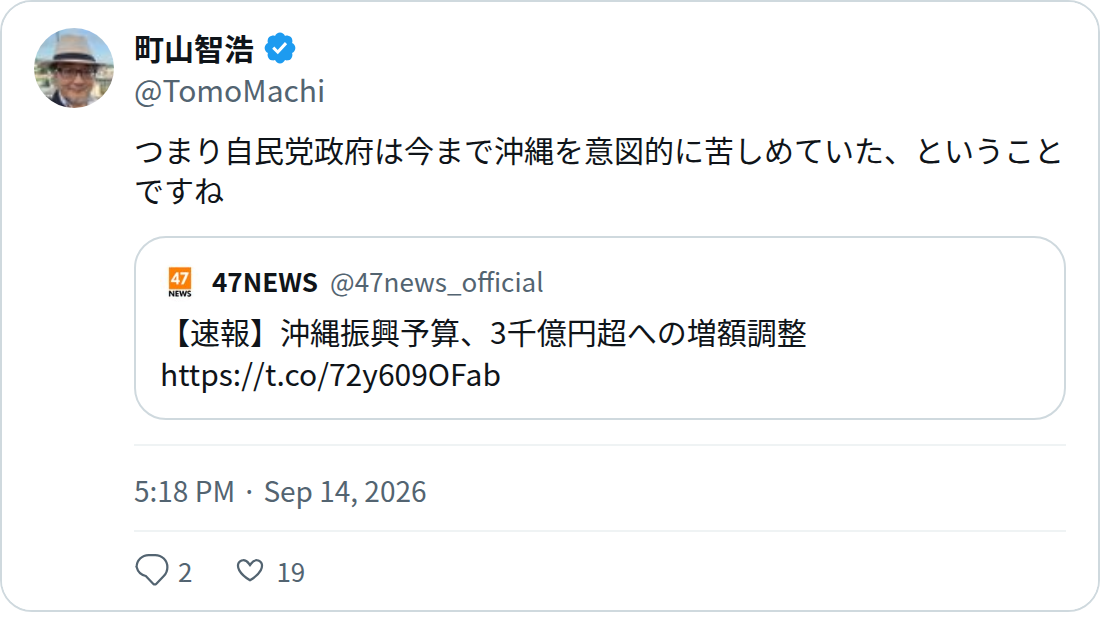
Task: Click the 3千億円超への増額調整 text in the quoted card
Action: tap(648, 334)
